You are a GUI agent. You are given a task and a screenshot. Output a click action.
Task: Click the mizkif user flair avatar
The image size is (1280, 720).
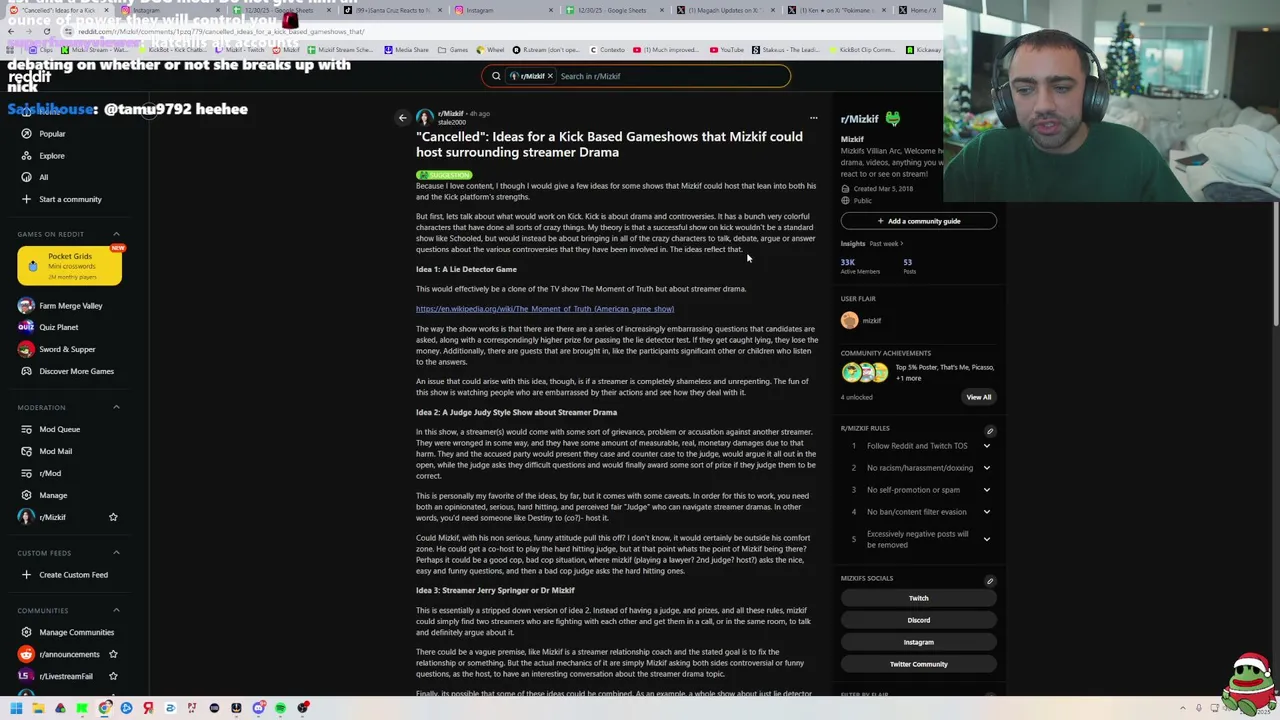[x=849, y=320]
